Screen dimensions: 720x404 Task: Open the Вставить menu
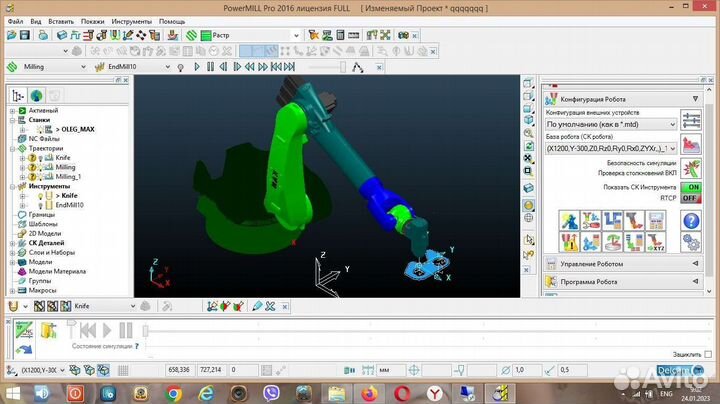pos(60,21)
